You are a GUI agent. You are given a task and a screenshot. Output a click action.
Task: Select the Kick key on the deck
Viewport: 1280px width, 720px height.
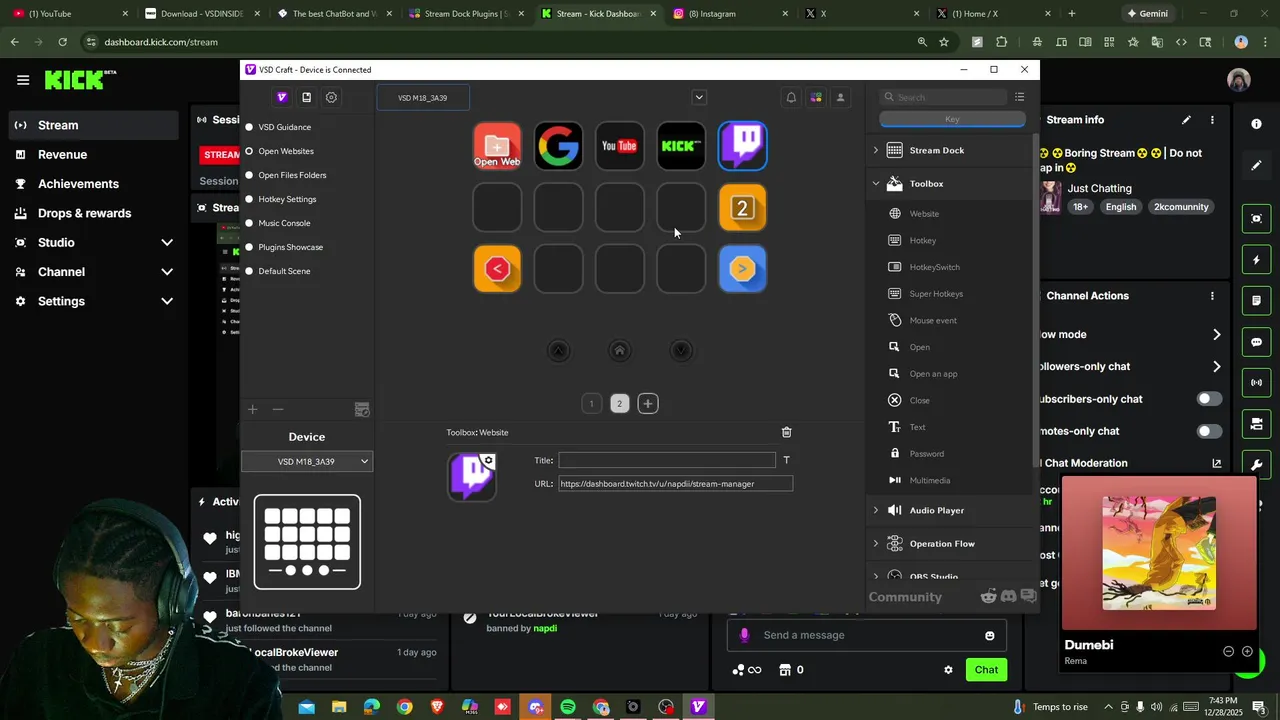pos(681,146)
